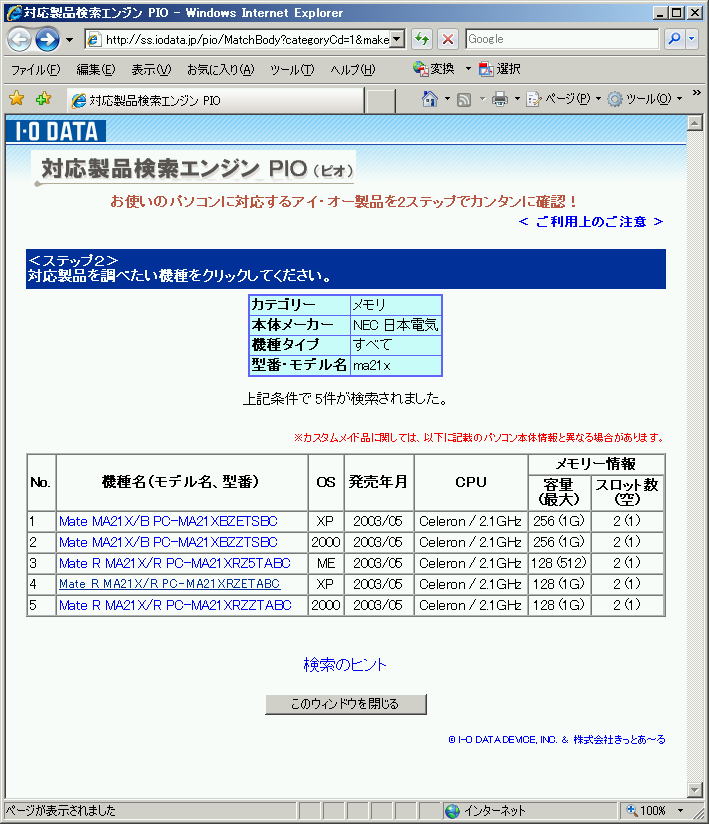
Task: Show more commands via double chevron
Action: tap(696, 93)
